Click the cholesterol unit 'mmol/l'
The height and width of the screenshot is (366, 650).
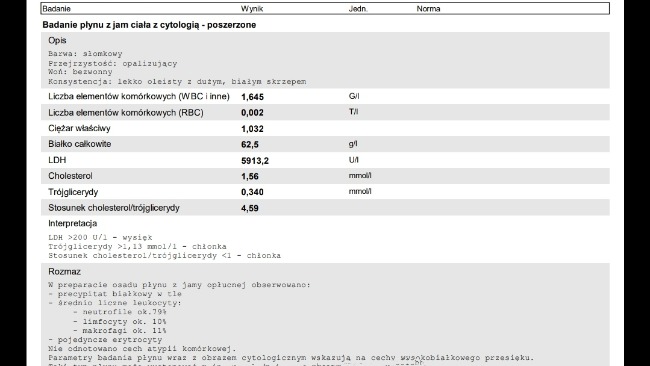[x=360, y=176]
